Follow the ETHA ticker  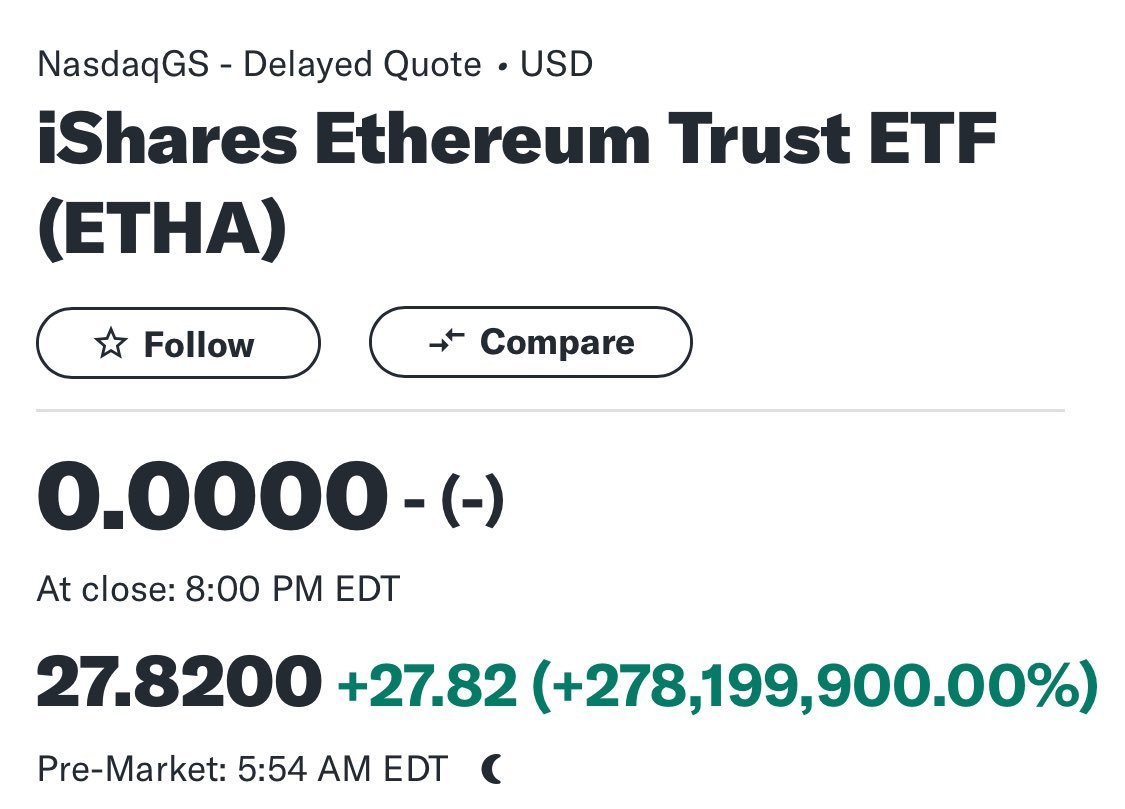tap(178, 343)
